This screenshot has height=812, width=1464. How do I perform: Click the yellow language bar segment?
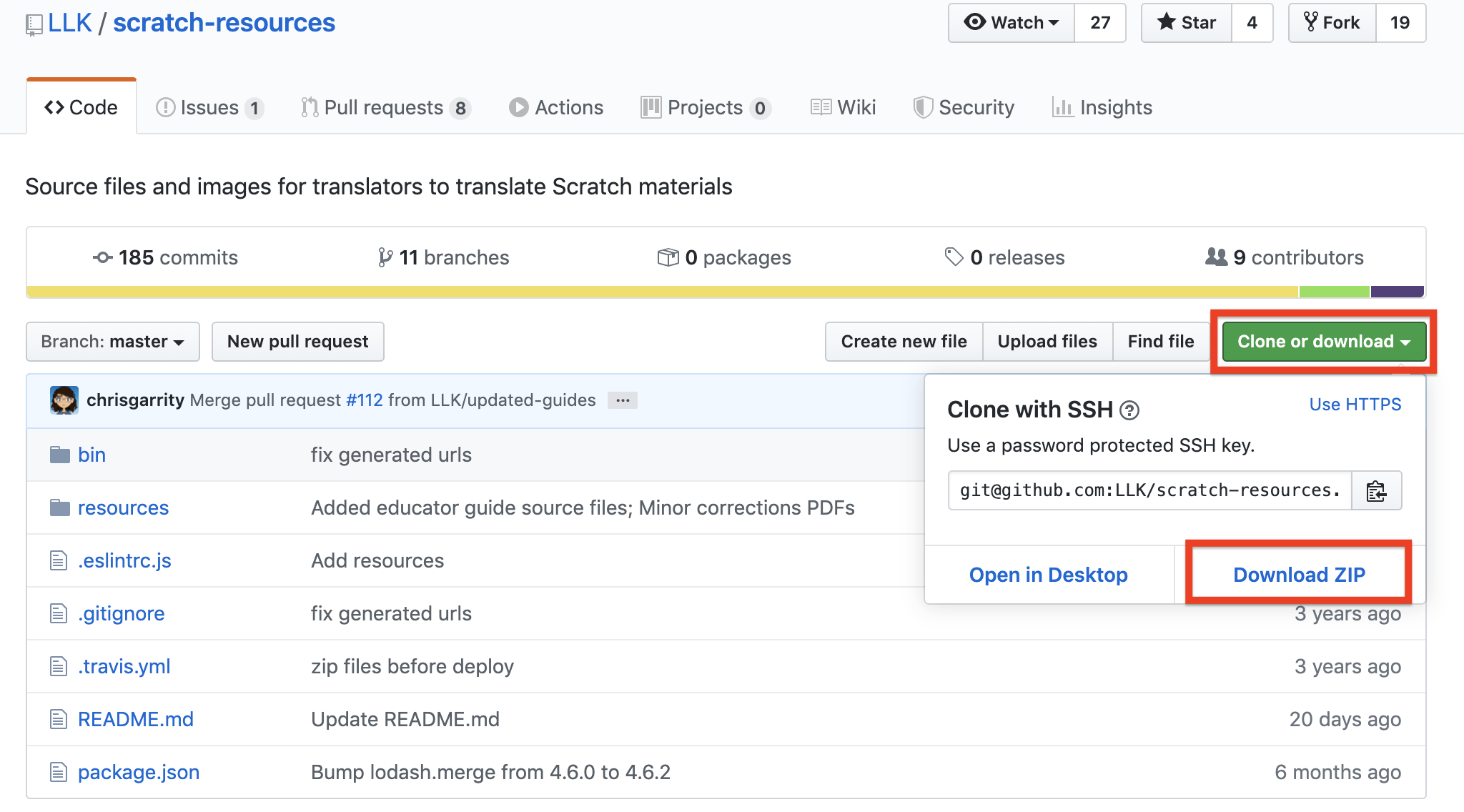tap(663, 292)
